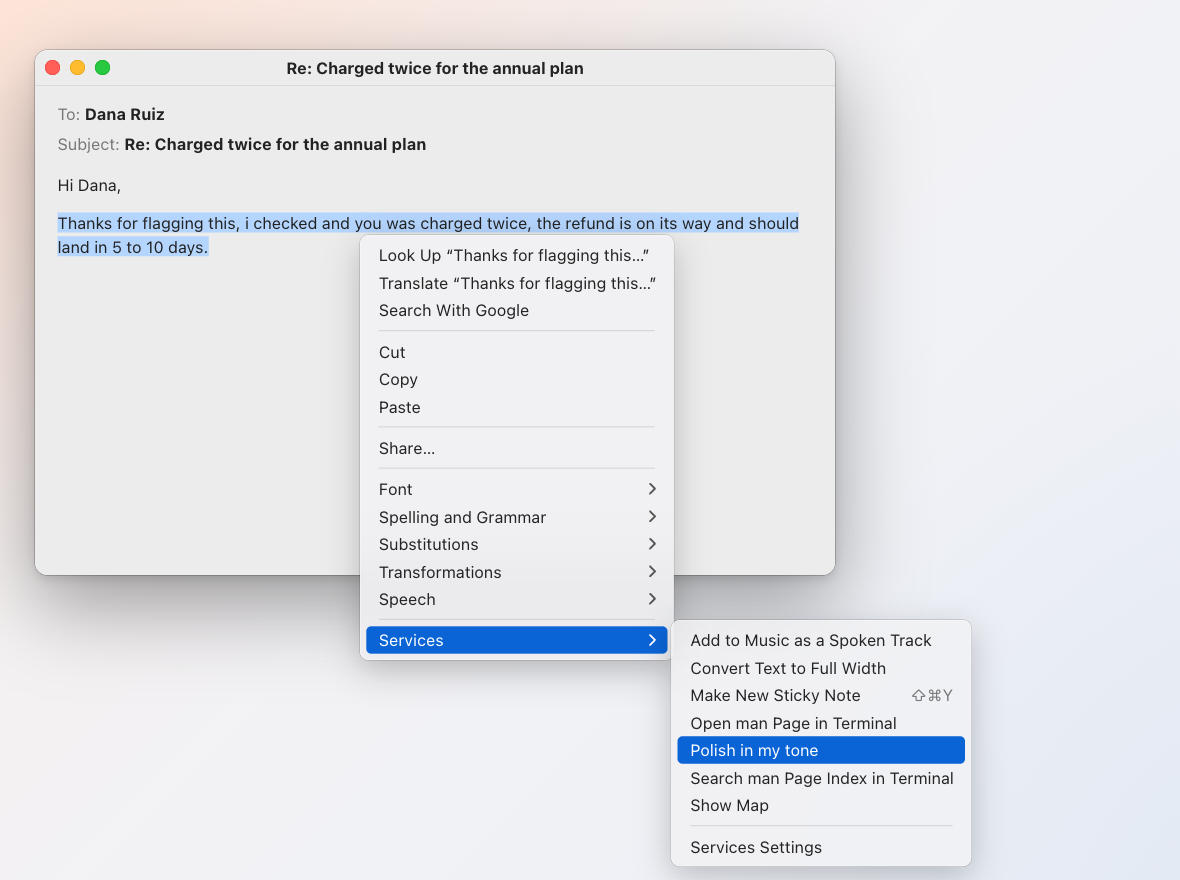
Task: Click Search With Google
Action: [x=516, y=311]
